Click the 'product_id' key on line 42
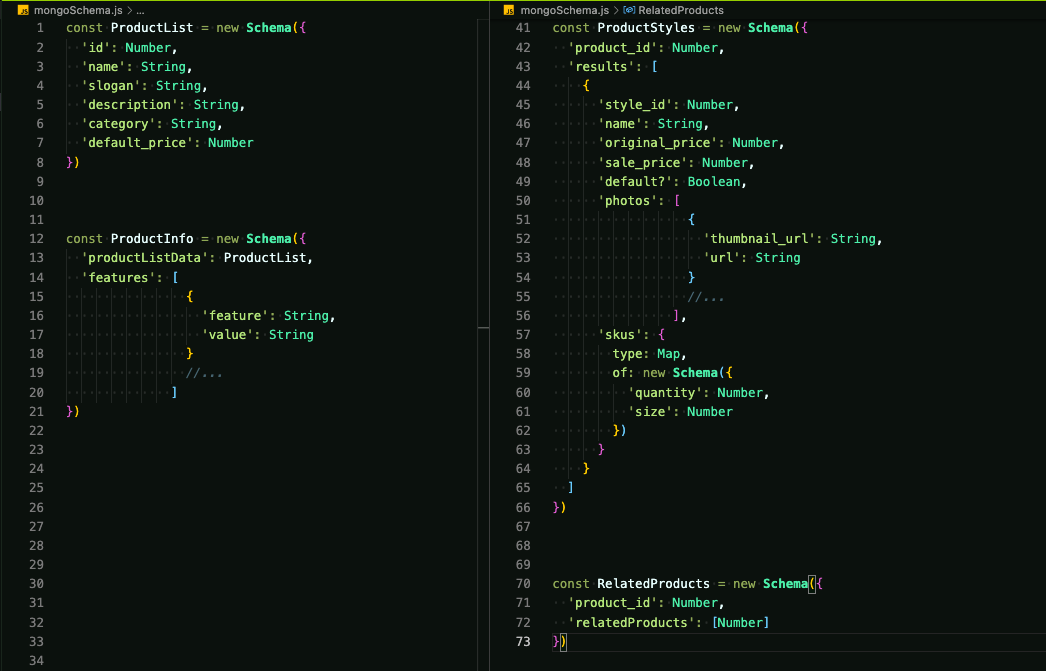The width and height of the screenshot is (1046, 671). 612,47
